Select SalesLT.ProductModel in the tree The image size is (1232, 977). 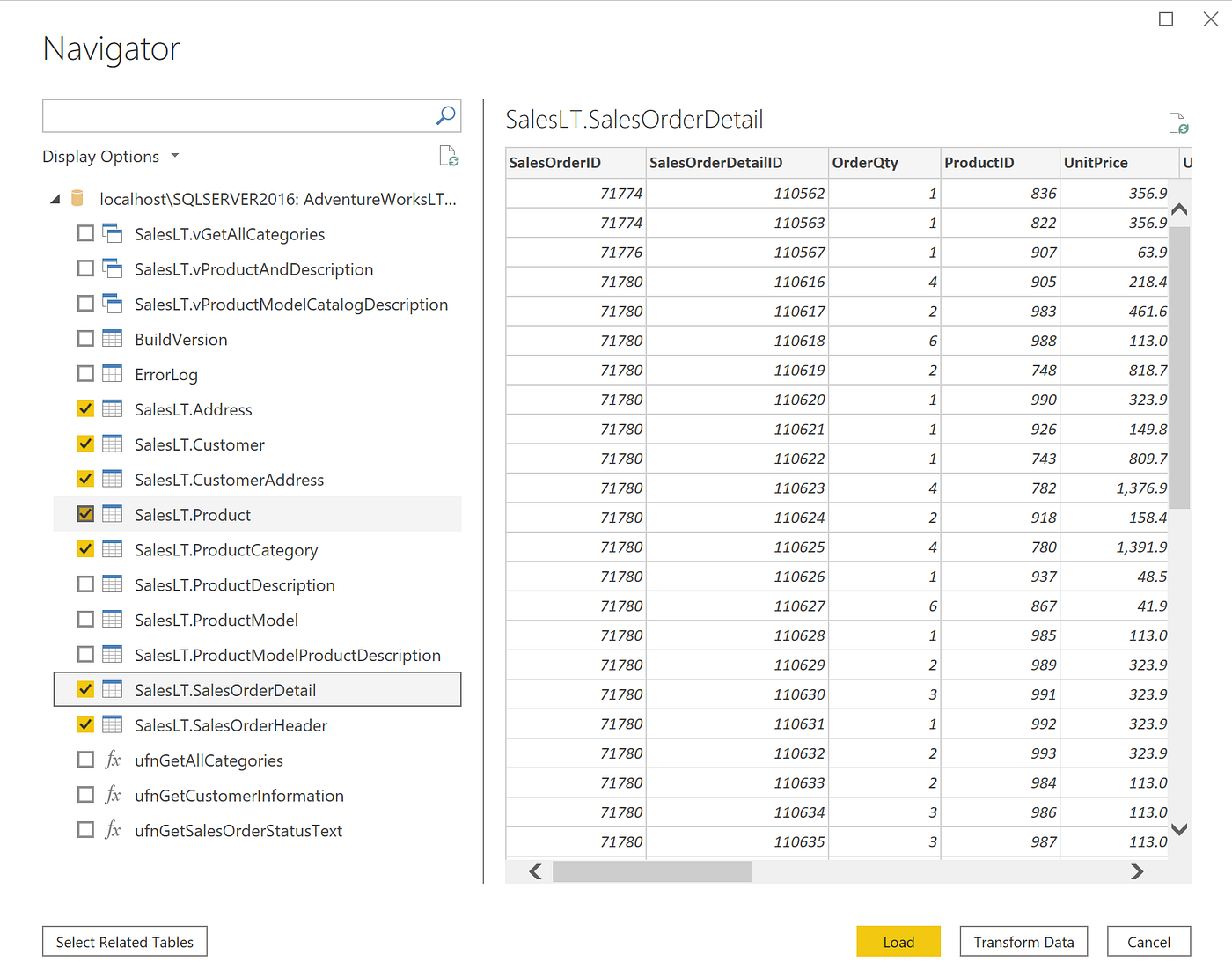point(257,620)
